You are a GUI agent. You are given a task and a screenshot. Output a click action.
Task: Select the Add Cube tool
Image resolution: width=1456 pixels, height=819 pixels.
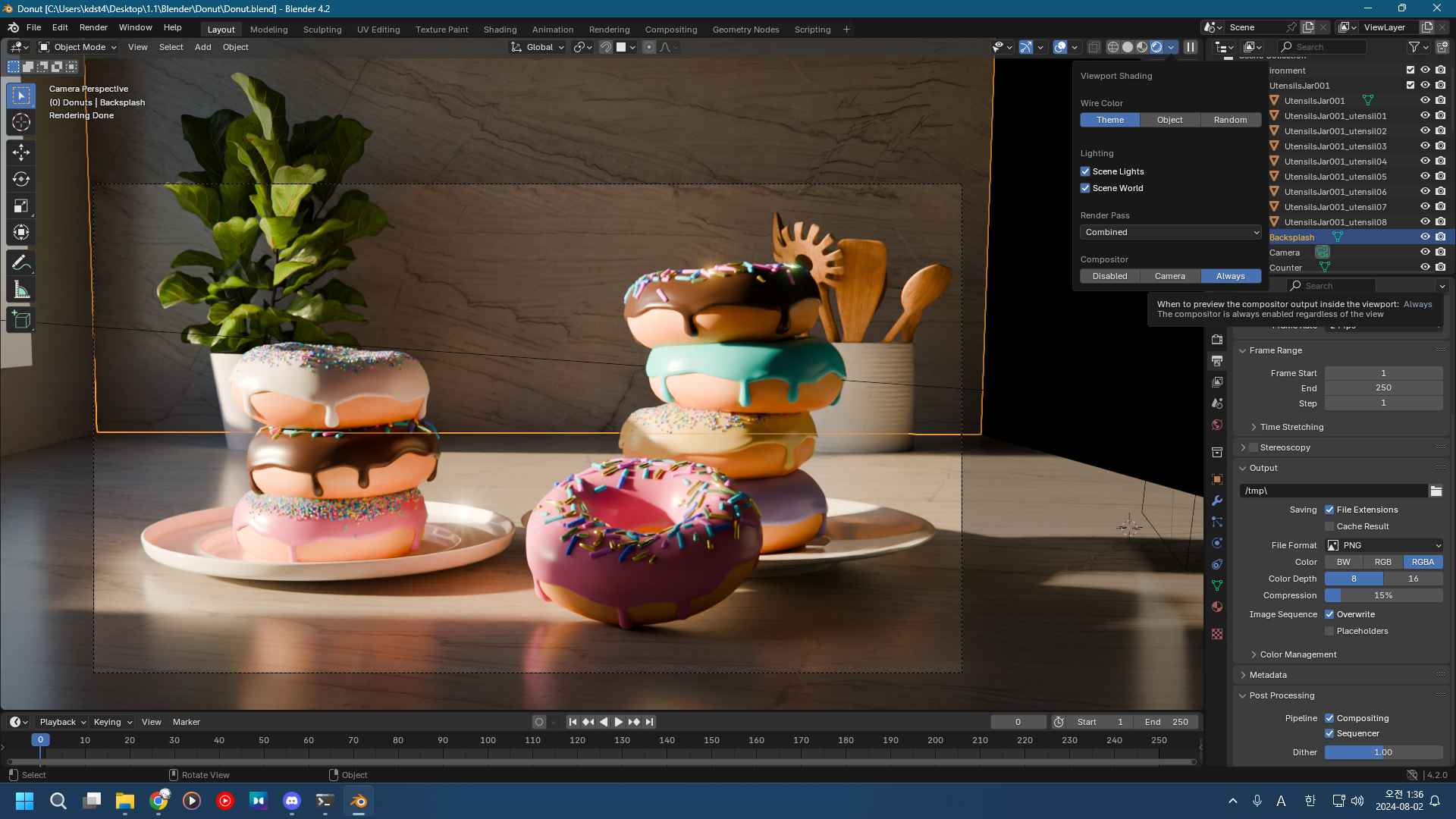[21, 320]
